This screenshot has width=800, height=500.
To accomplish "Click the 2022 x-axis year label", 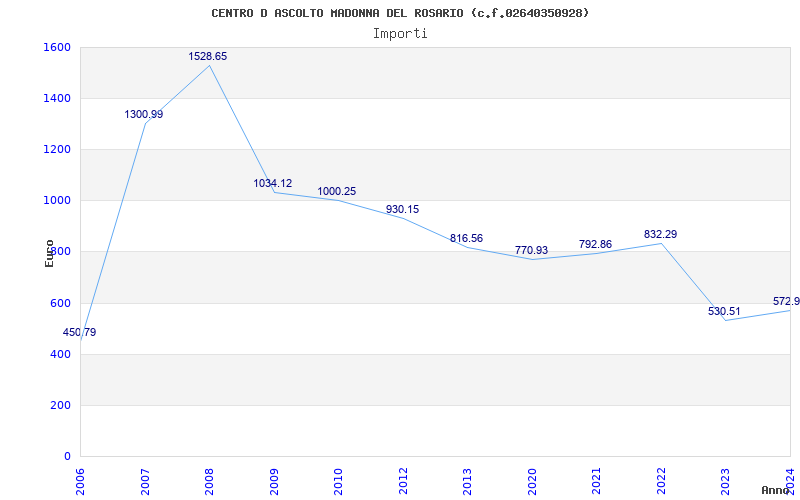I will point(662,481).
